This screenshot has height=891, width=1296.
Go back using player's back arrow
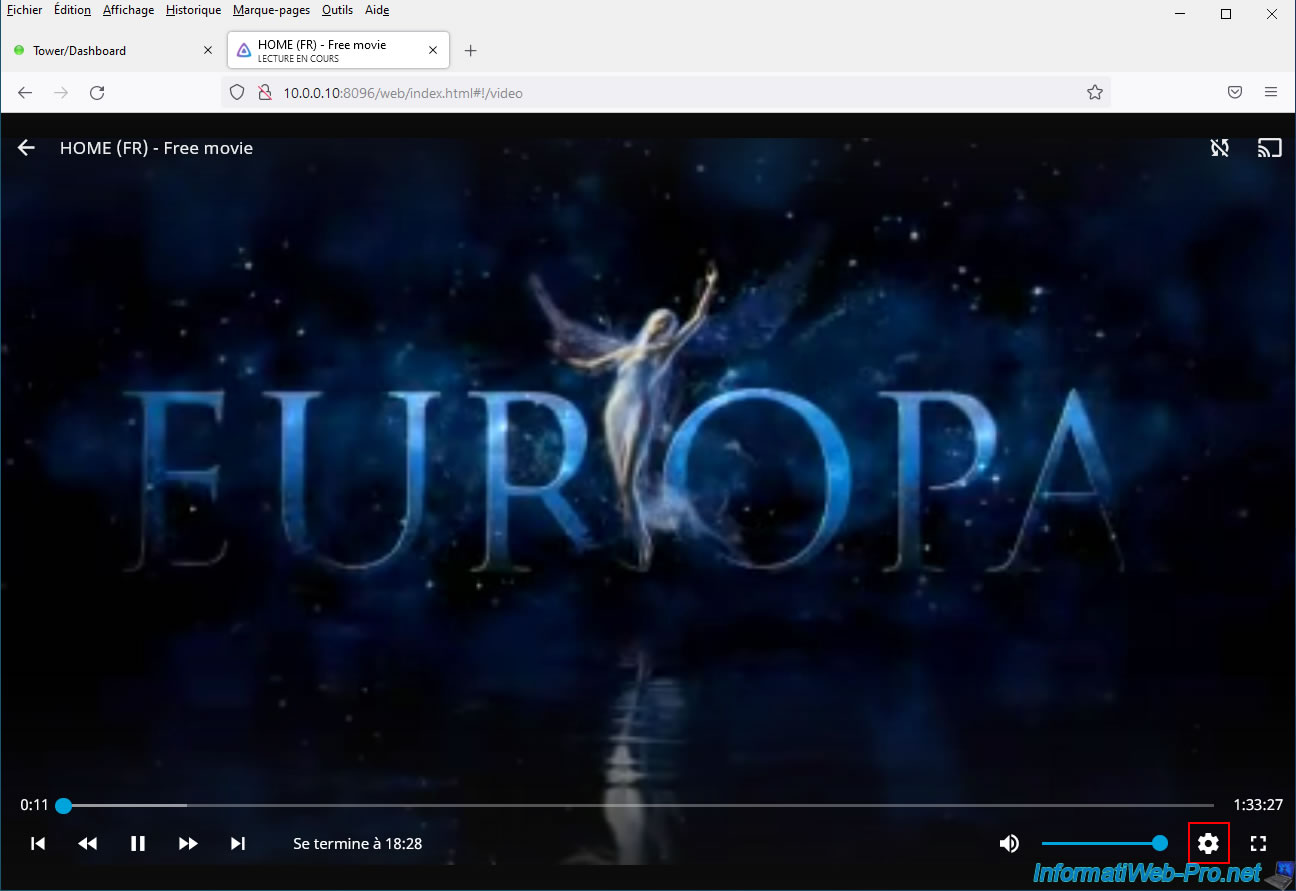(27, 148)
